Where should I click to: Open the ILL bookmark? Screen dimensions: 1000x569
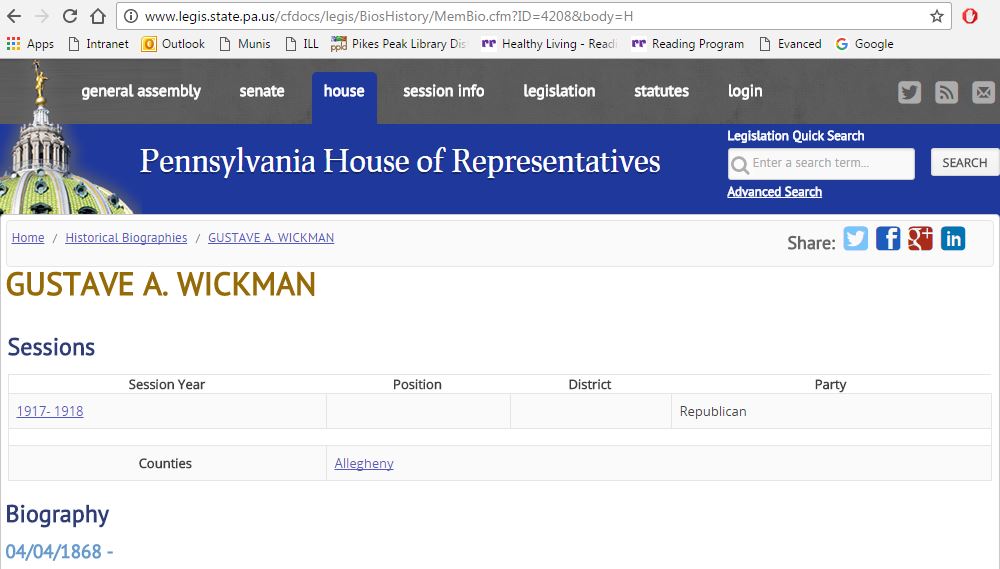tap(302, 43)
